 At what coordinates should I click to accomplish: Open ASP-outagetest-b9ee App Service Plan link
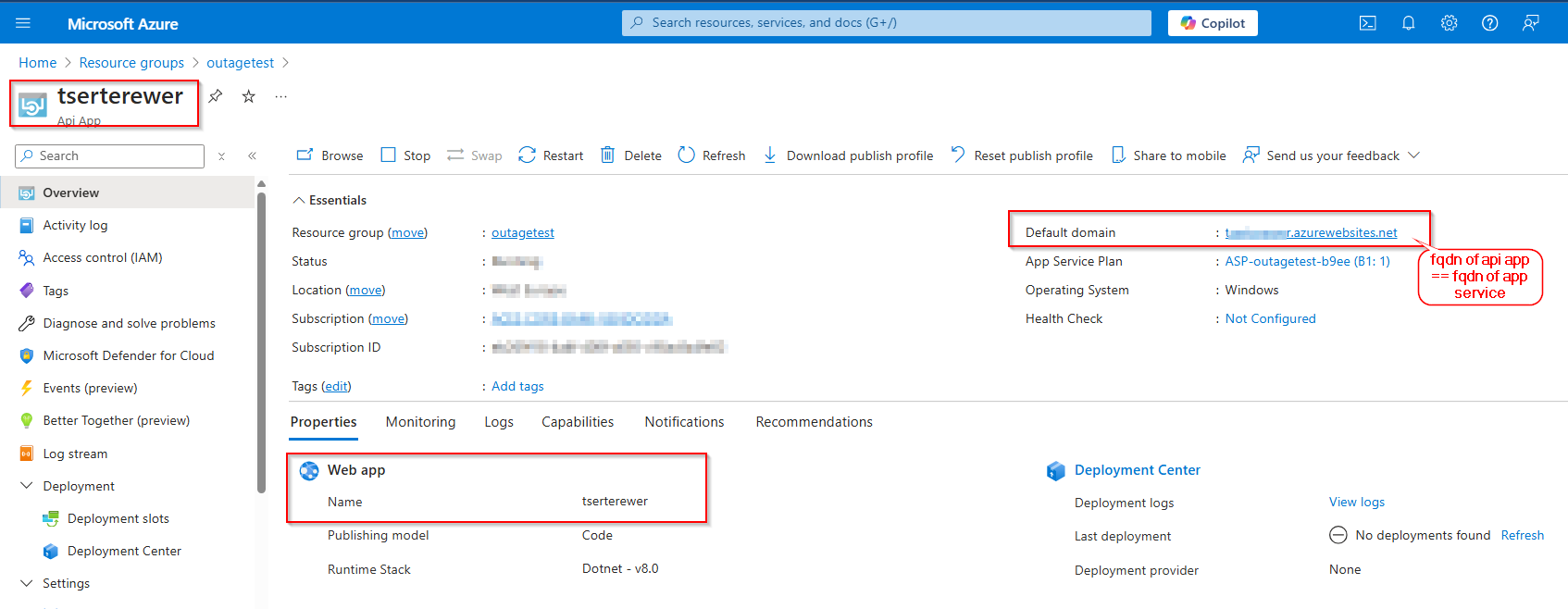point(1307,261)
